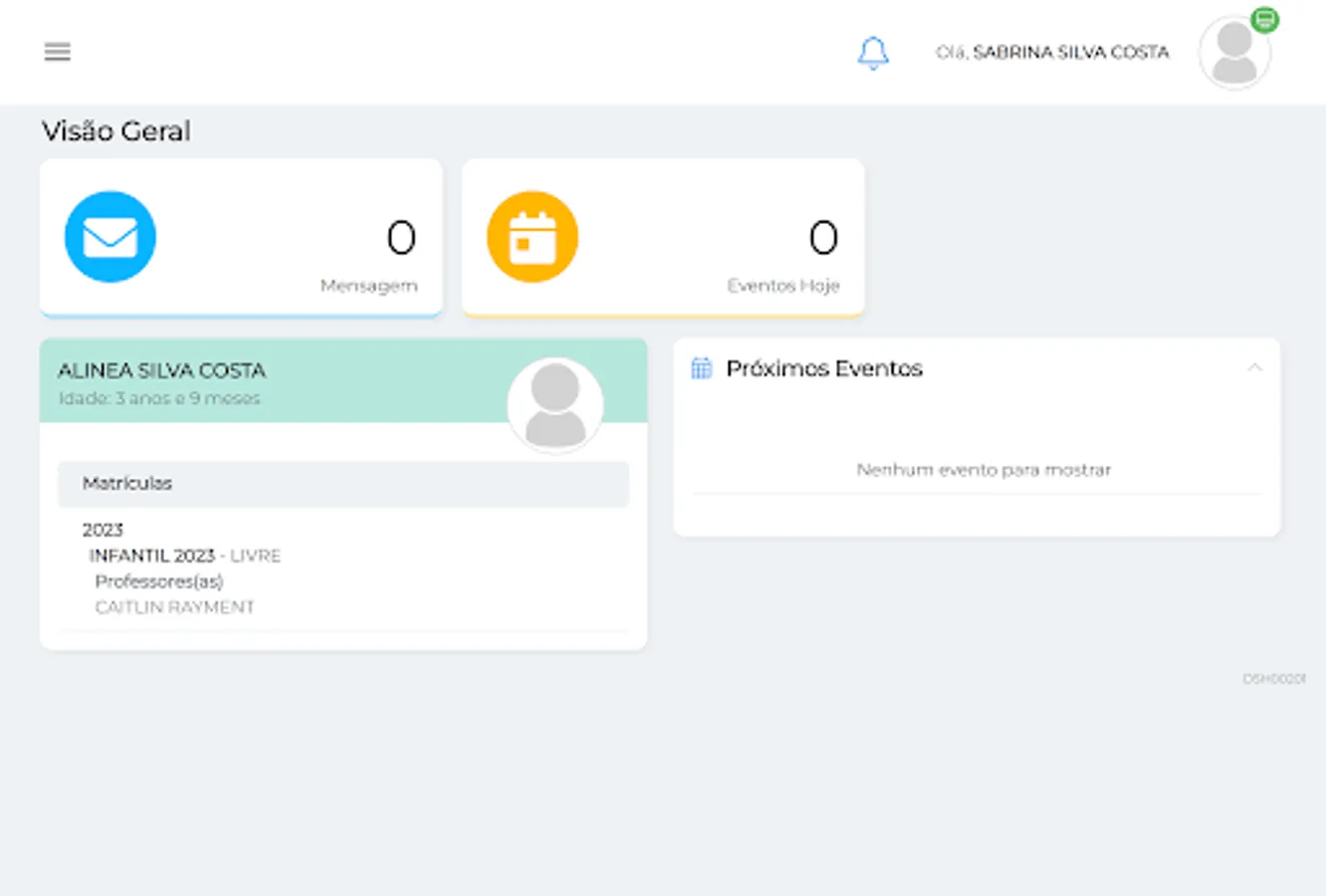The image size is (1326, 896).
Task: Click the ALINEA SILVA COSTA student header
Action: (x=161, y=370)
